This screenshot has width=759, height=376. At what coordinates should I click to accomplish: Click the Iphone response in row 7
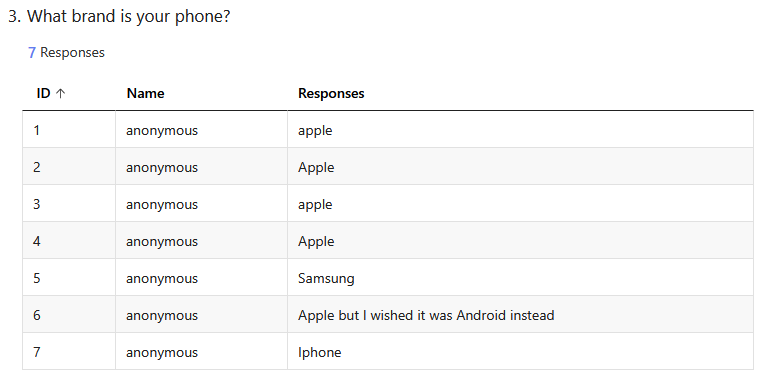coord(319,352)
